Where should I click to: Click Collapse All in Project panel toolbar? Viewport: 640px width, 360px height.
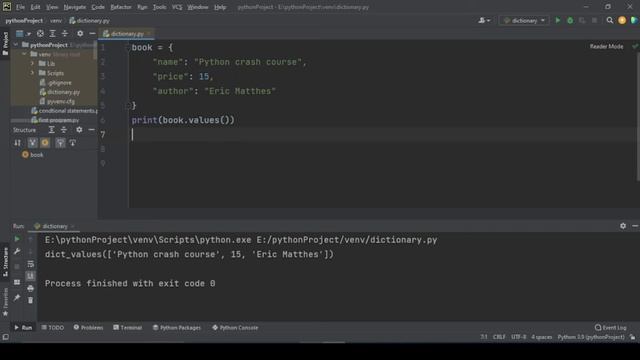pyautogui.click(x=64, y=33)
